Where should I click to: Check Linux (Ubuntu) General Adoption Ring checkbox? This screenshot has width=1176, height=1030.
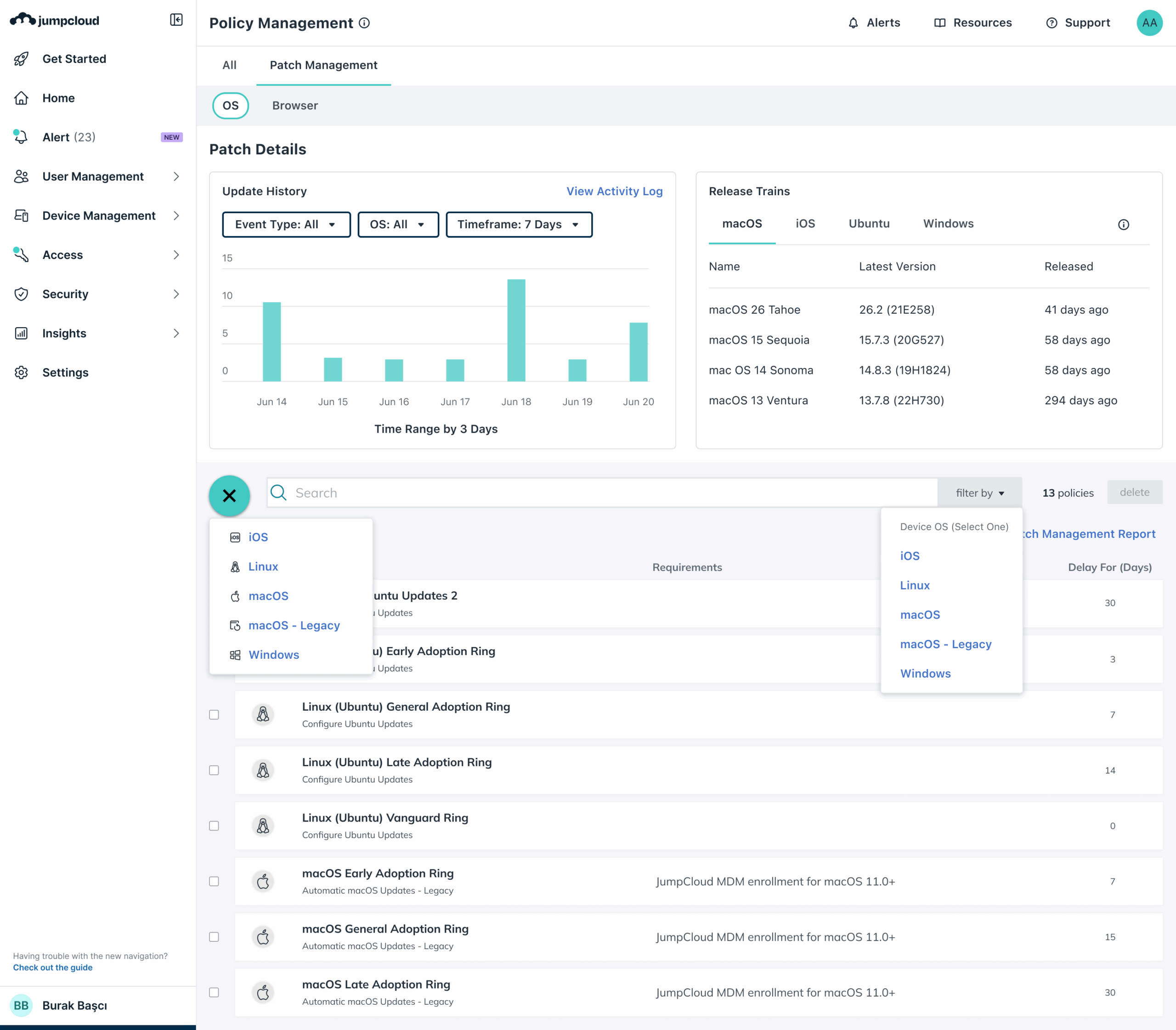point(214,714)
